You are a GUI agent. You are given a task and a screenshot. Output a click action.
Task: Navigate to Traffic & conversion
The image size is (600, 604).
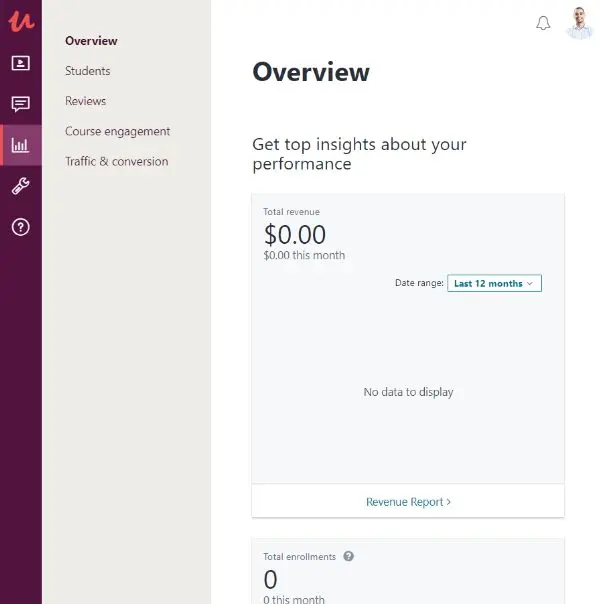tap(116, 161)
